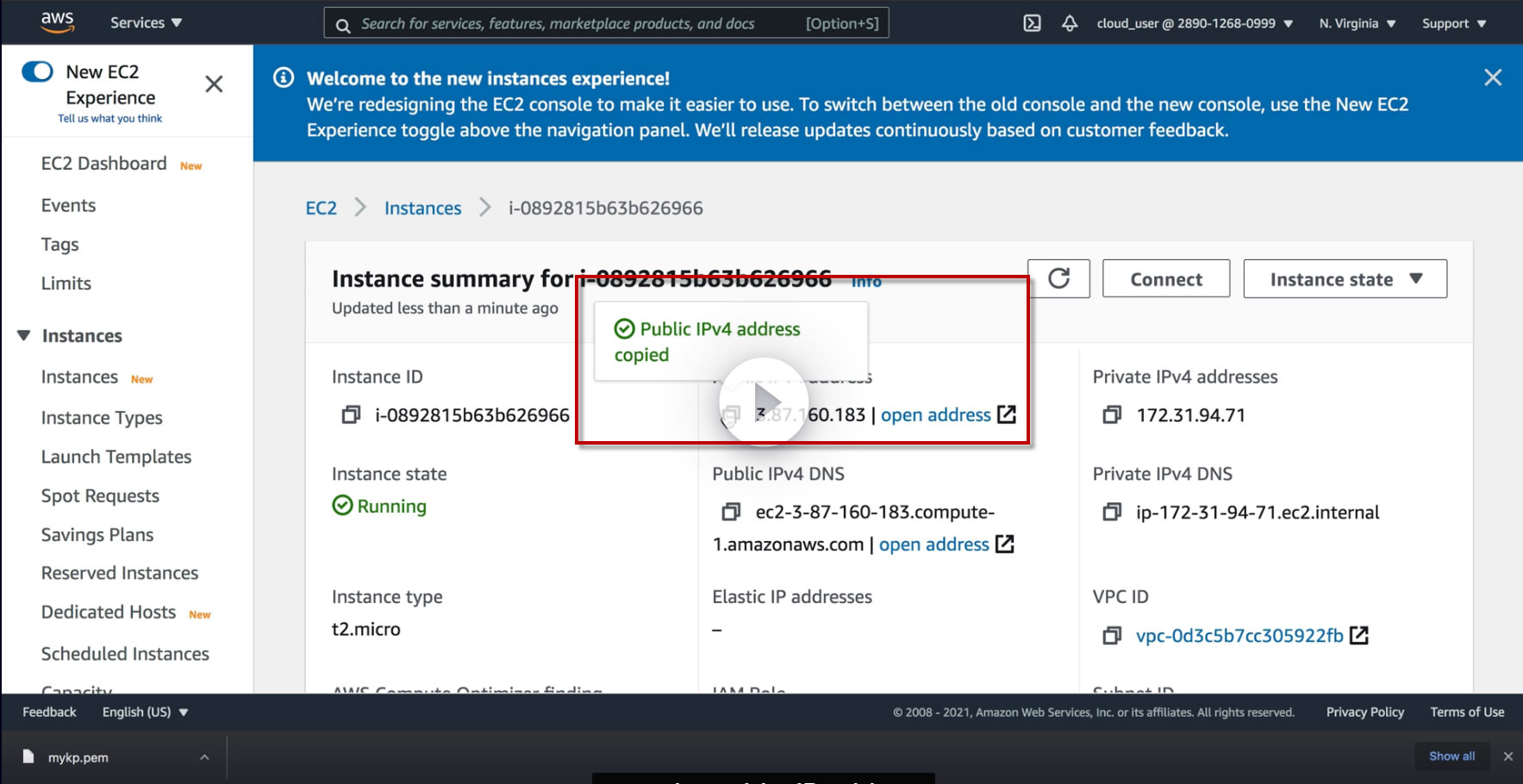Click the Running instance state text

(391, 507)
